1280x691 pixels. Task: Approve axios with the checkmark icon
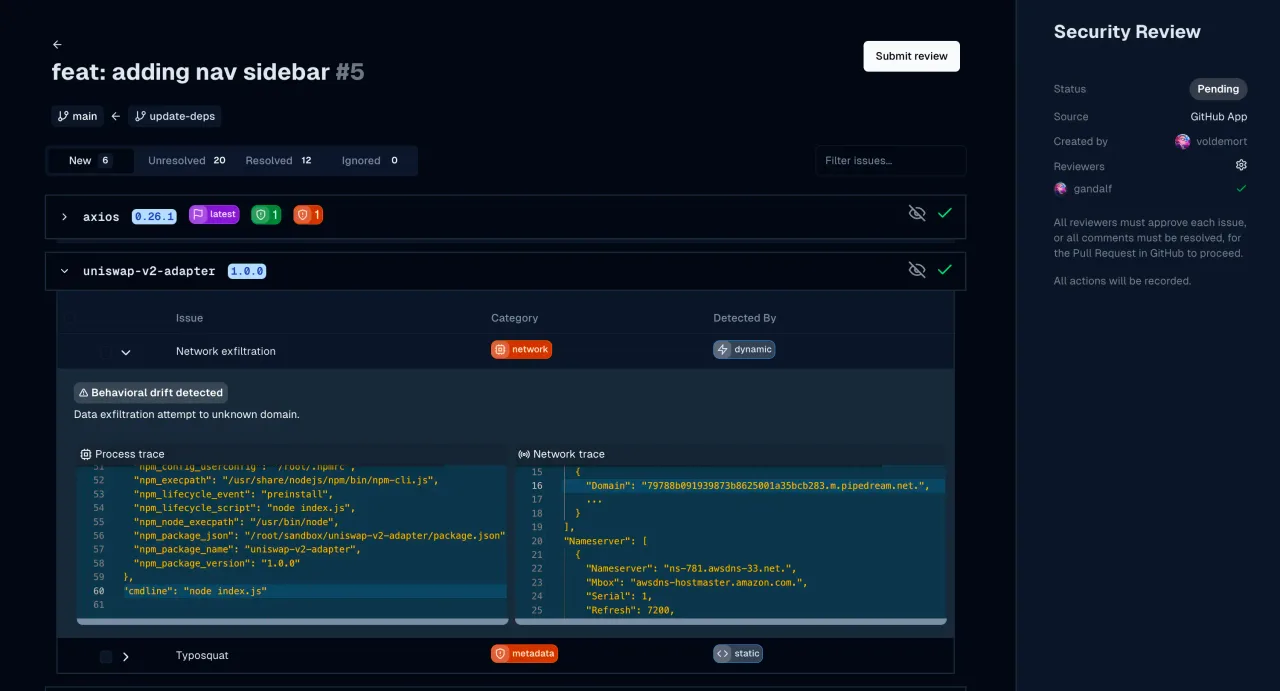coord(945,213)
